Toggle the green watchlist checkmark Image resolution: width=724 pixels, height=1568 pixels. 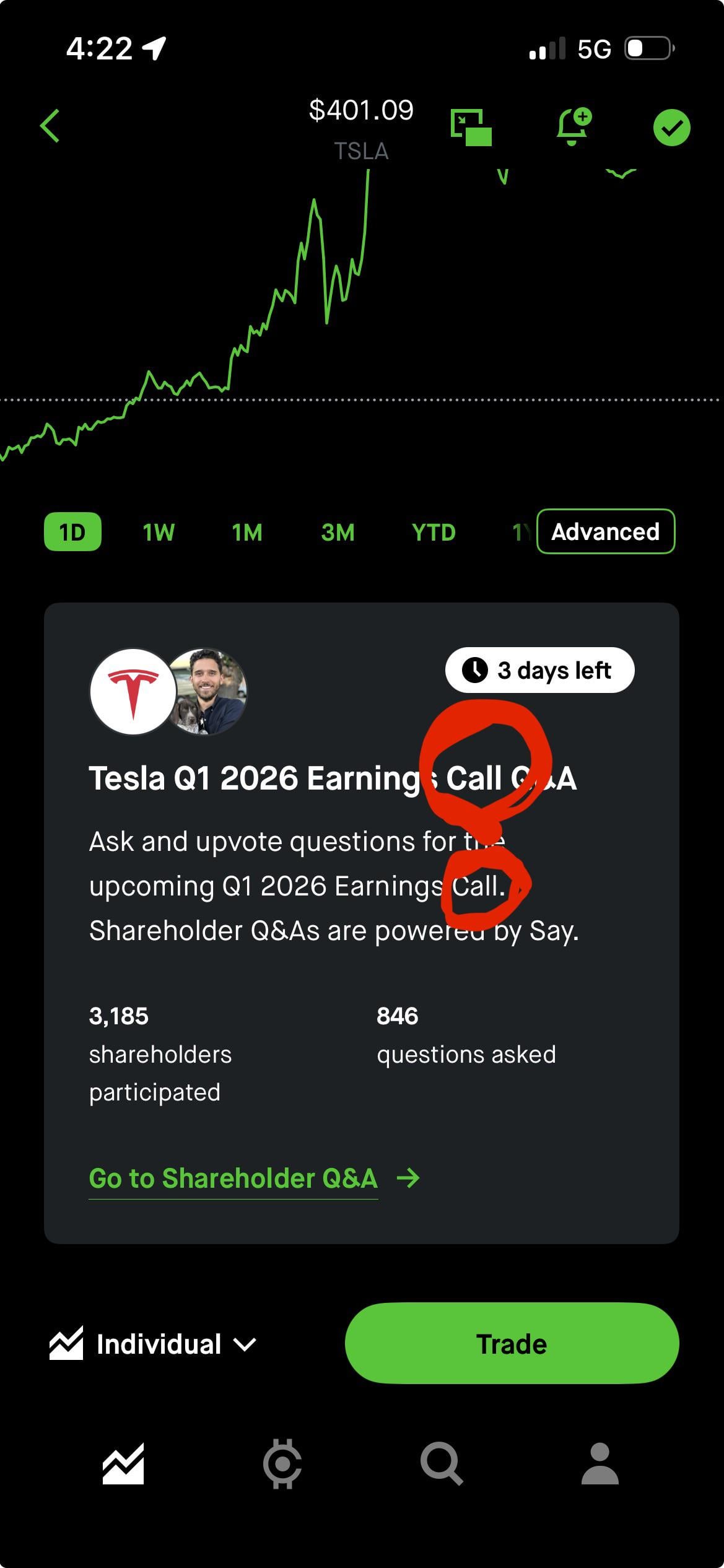tap(671, 128)
